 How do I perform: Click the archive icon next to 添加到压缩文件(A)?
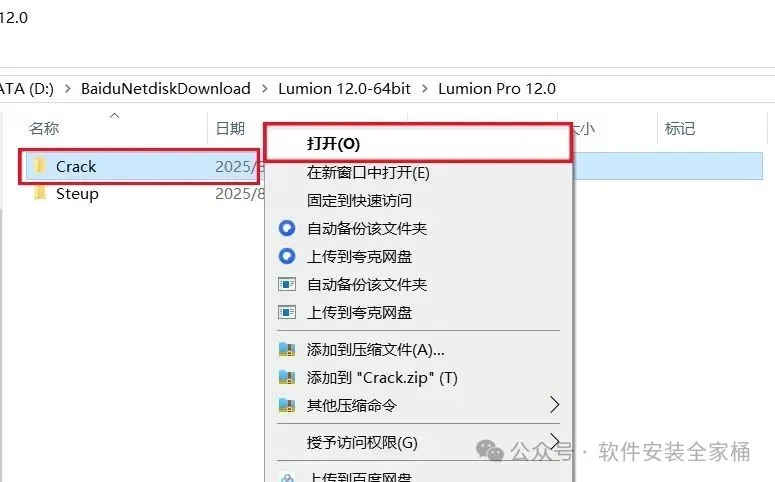pos(287,350)
